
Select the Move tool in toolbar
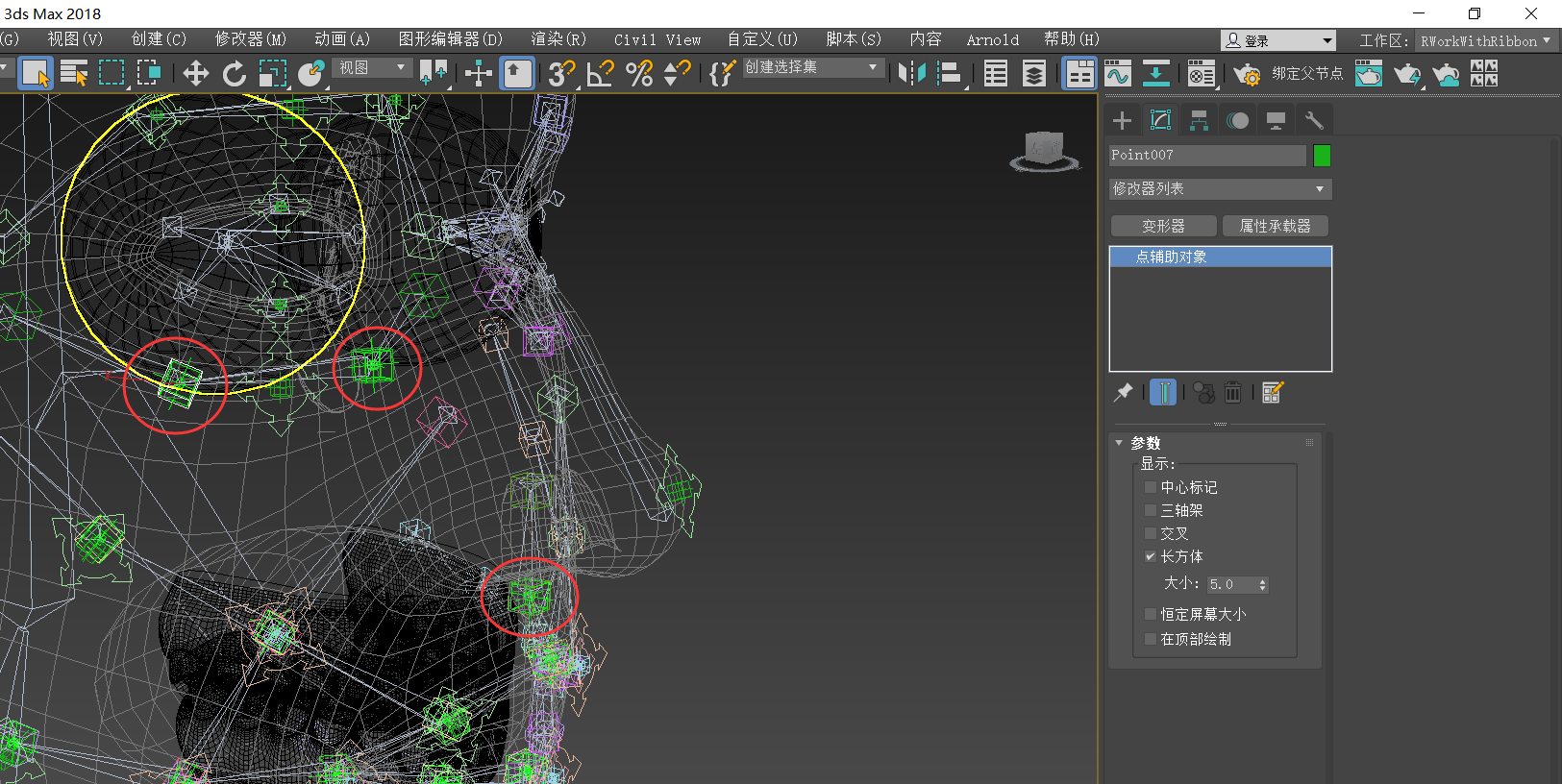tap(196, 74)
